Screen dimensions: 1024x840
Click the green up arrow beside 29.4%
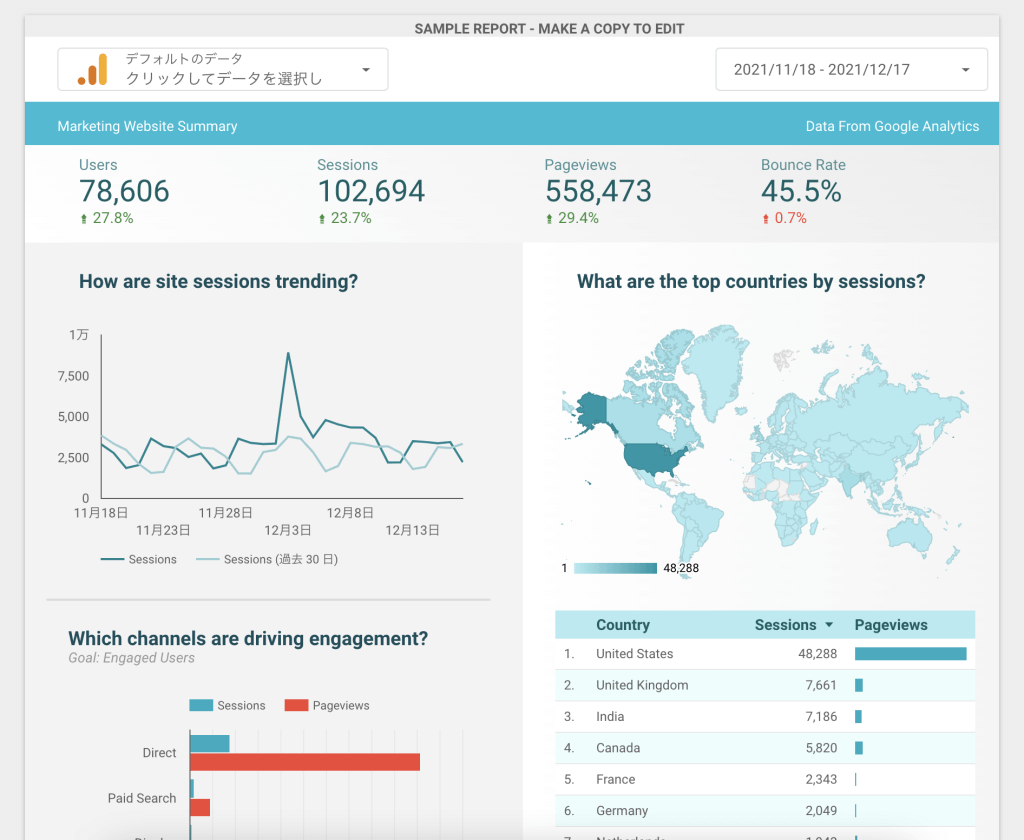coord(549,219)
